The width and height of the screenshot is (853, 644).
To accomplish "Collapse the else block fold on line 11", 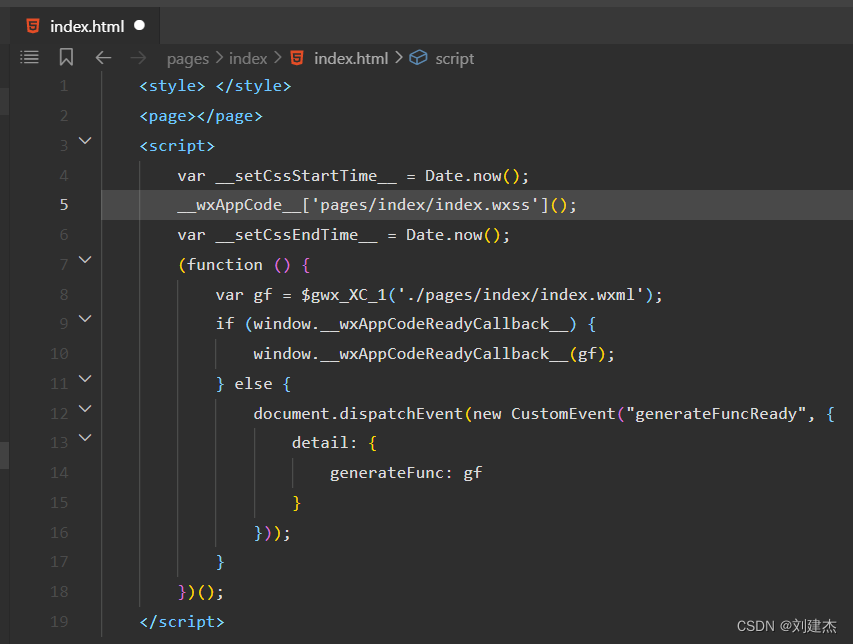I will (85, 379).
